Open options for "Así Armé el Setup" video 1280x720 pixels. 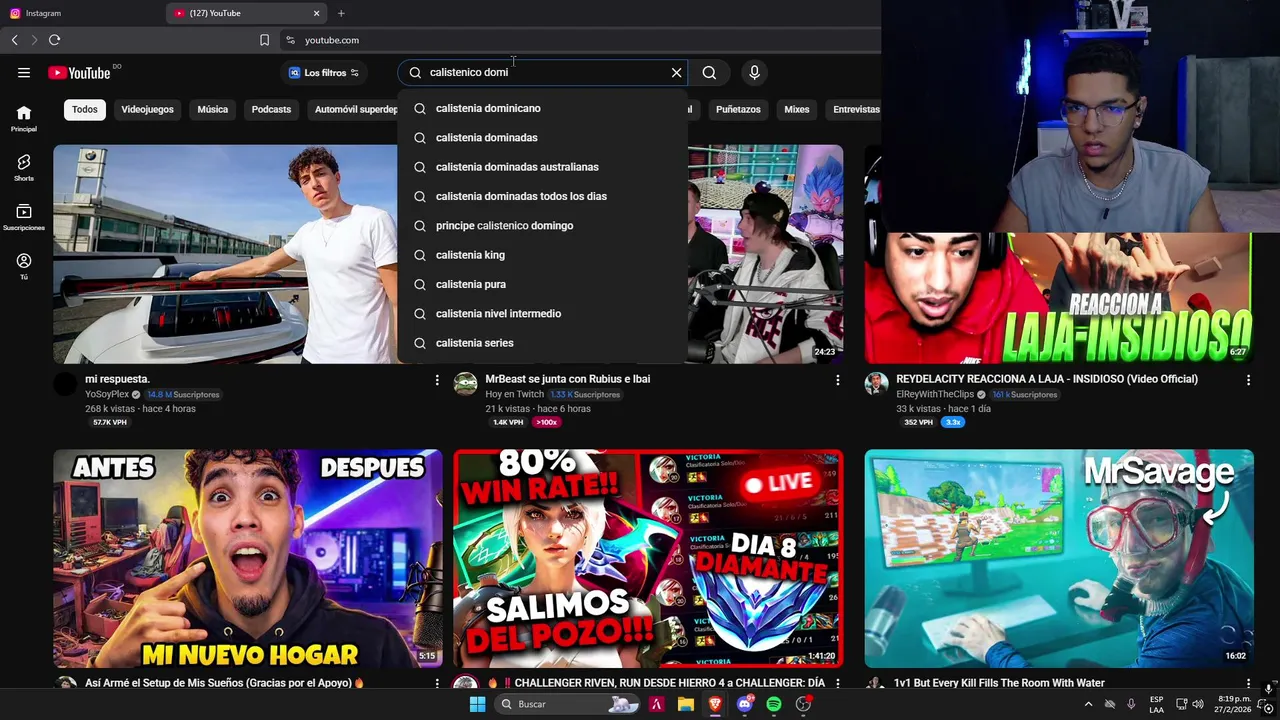point(437,683)
